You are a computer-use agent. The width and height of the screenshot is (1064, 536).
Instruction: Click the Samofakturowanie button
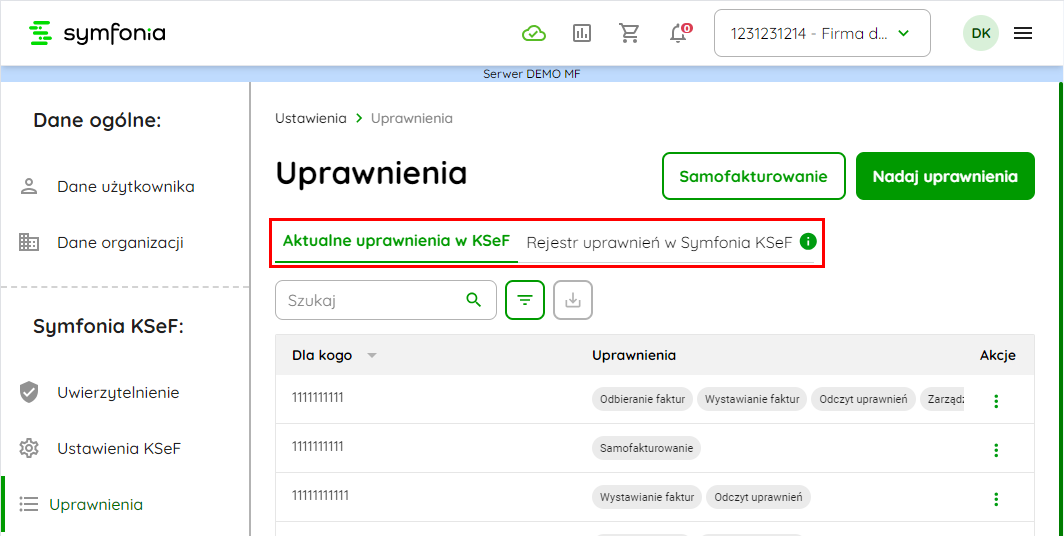click(753, 176)
